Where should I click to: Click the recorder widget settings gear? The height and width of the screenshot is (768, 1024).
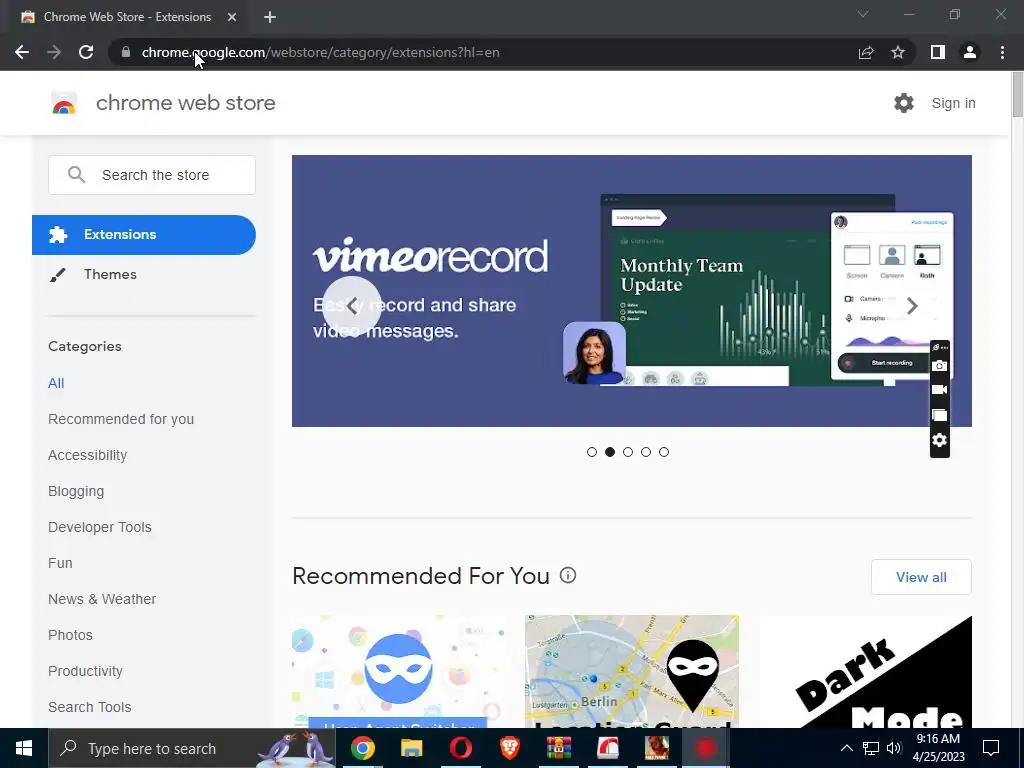click(939, 440)
